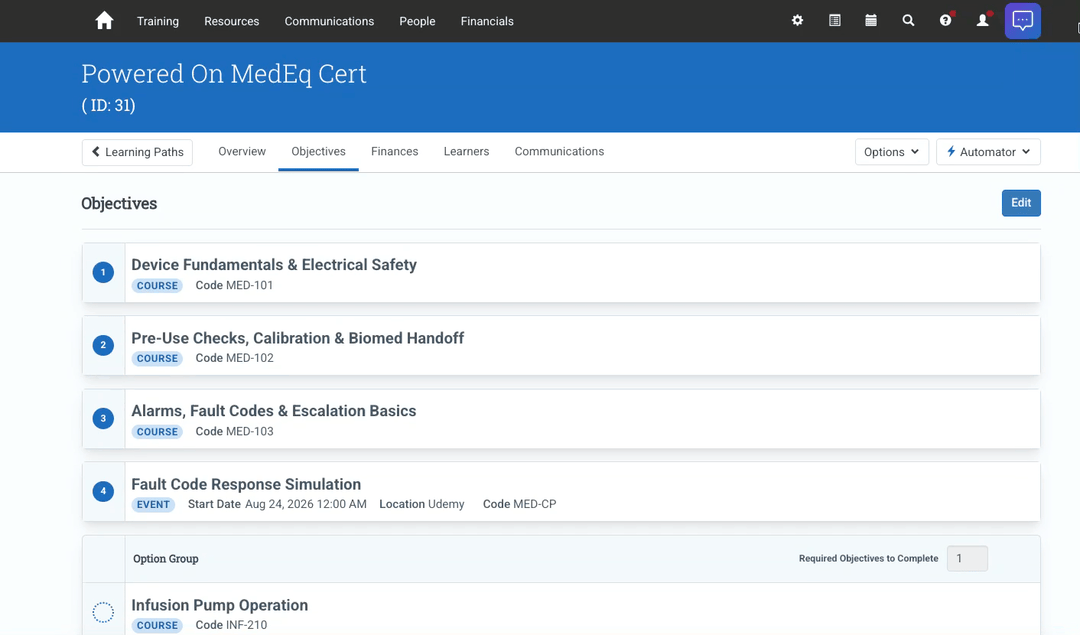
Task: Expand the Automator dropdown
Action: pyautogui.click(x=988, y=152)
